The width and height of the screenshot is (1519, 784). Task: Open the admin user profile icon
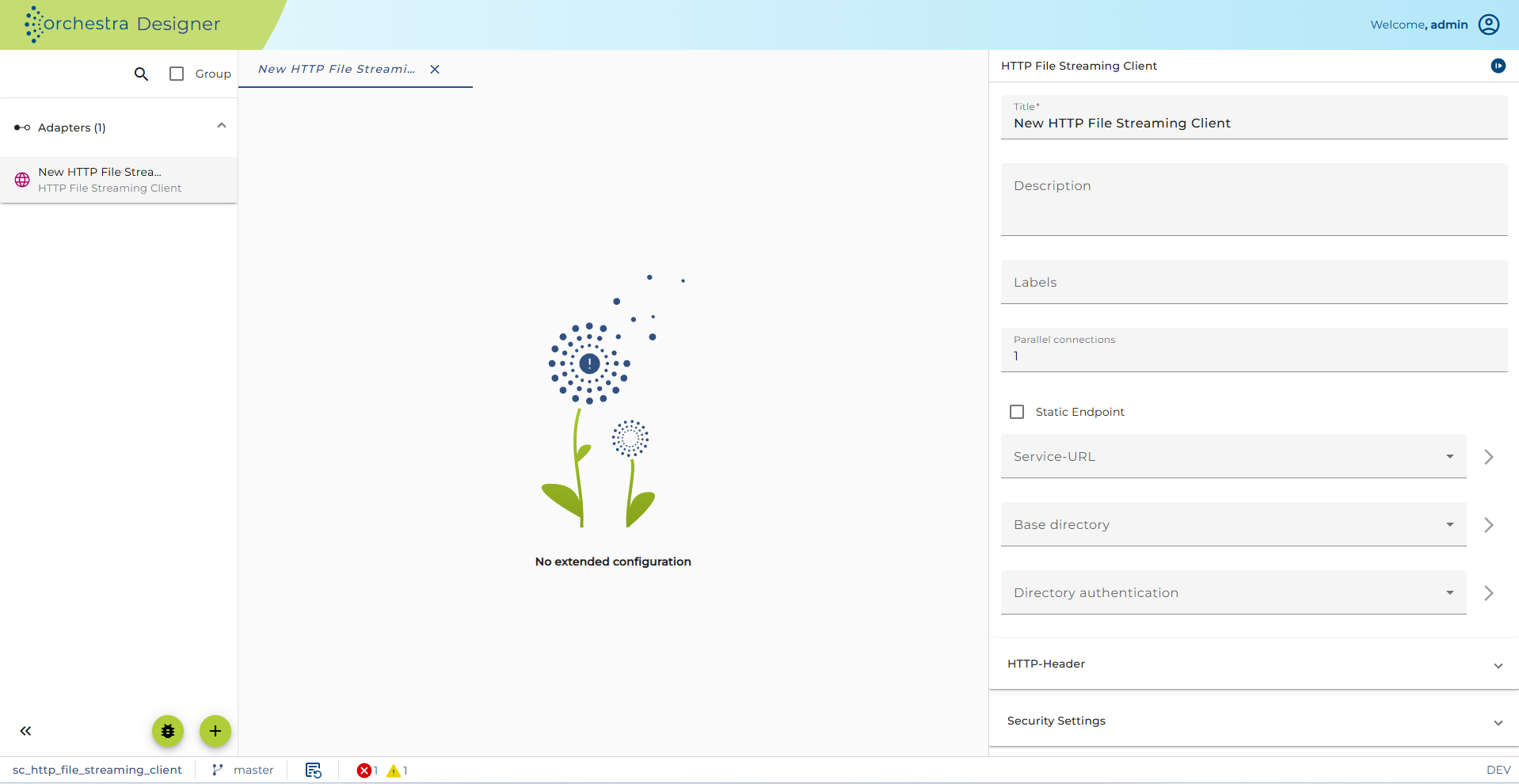click(x=1489, y=25)
